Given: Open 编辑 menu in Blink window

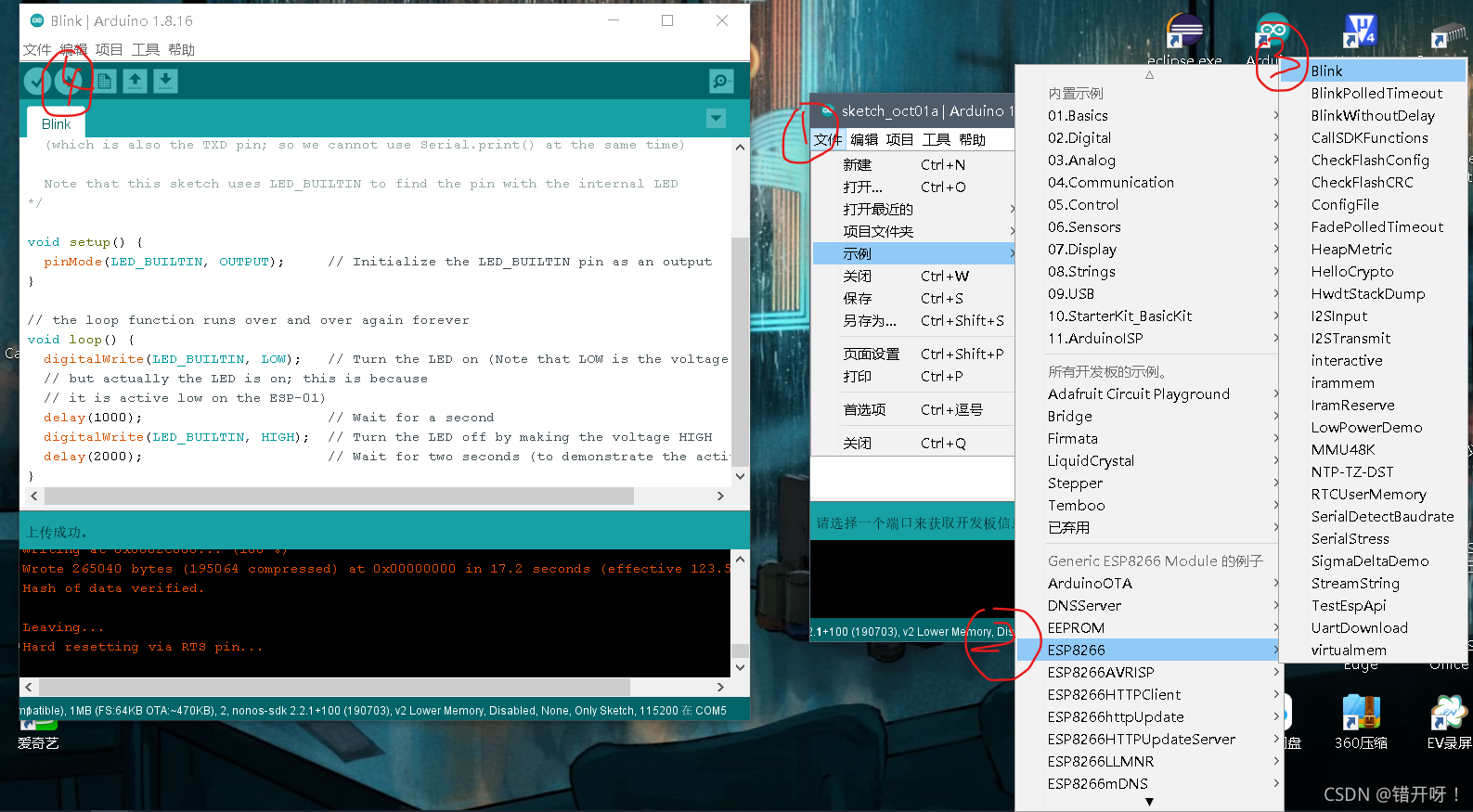Looking at the screenshot, I should 73,49.
